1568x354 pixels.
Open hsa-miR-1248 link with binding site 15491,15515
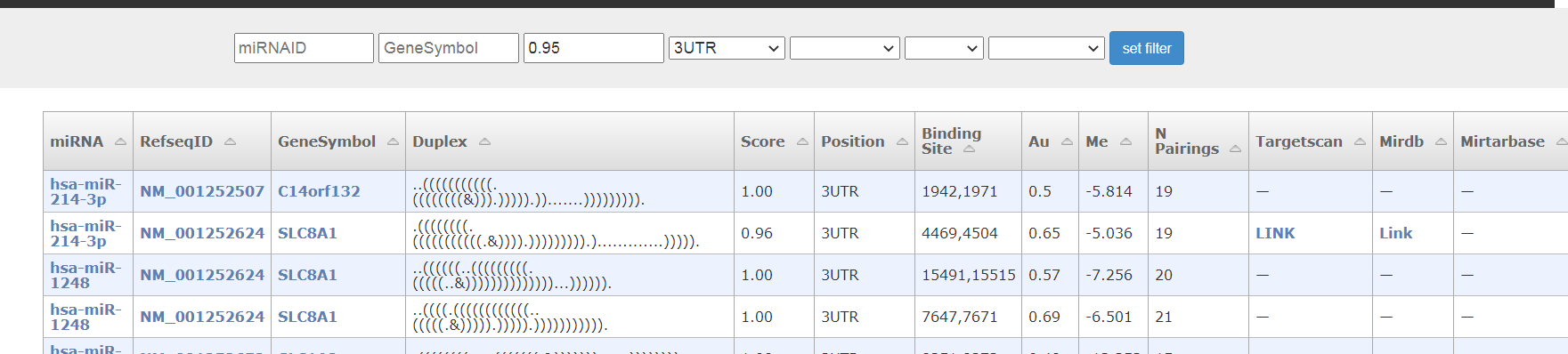click(x=85, y=275)
